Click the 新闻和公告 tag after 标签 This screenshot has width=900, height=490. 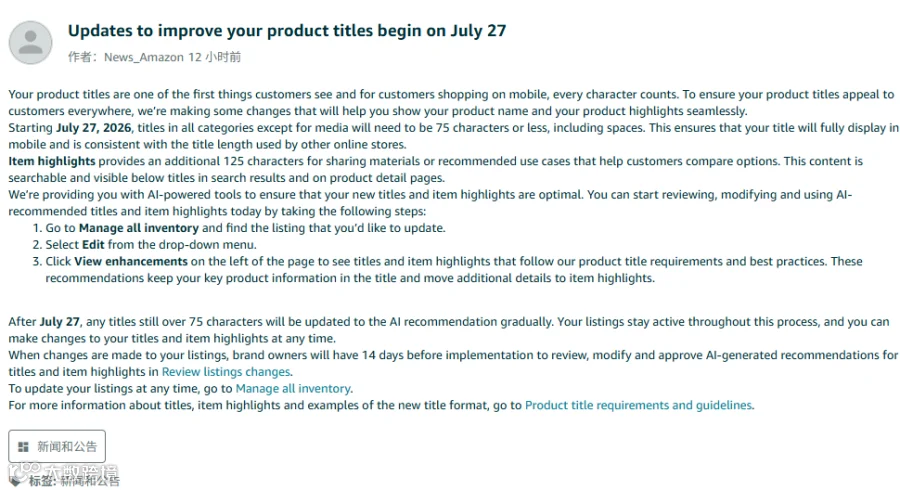[x=91, y=481]
